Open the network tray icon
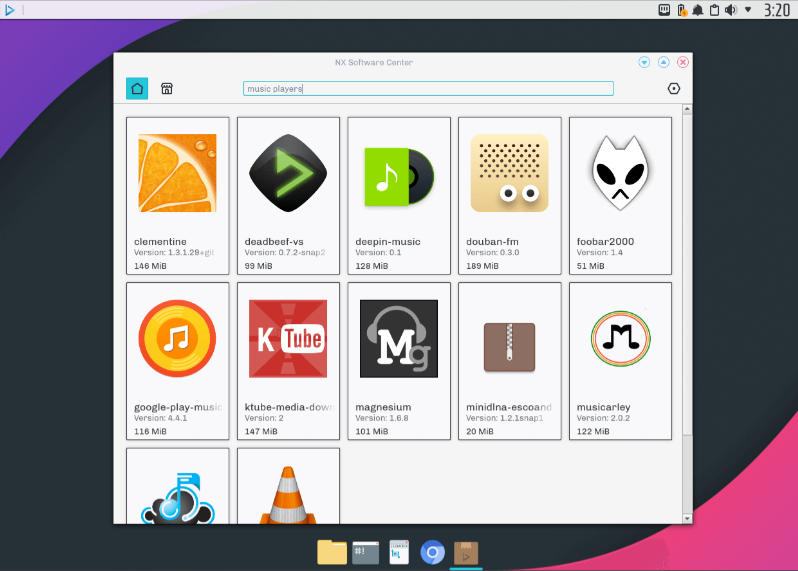The image size is (798, 571). click(664, 10)
